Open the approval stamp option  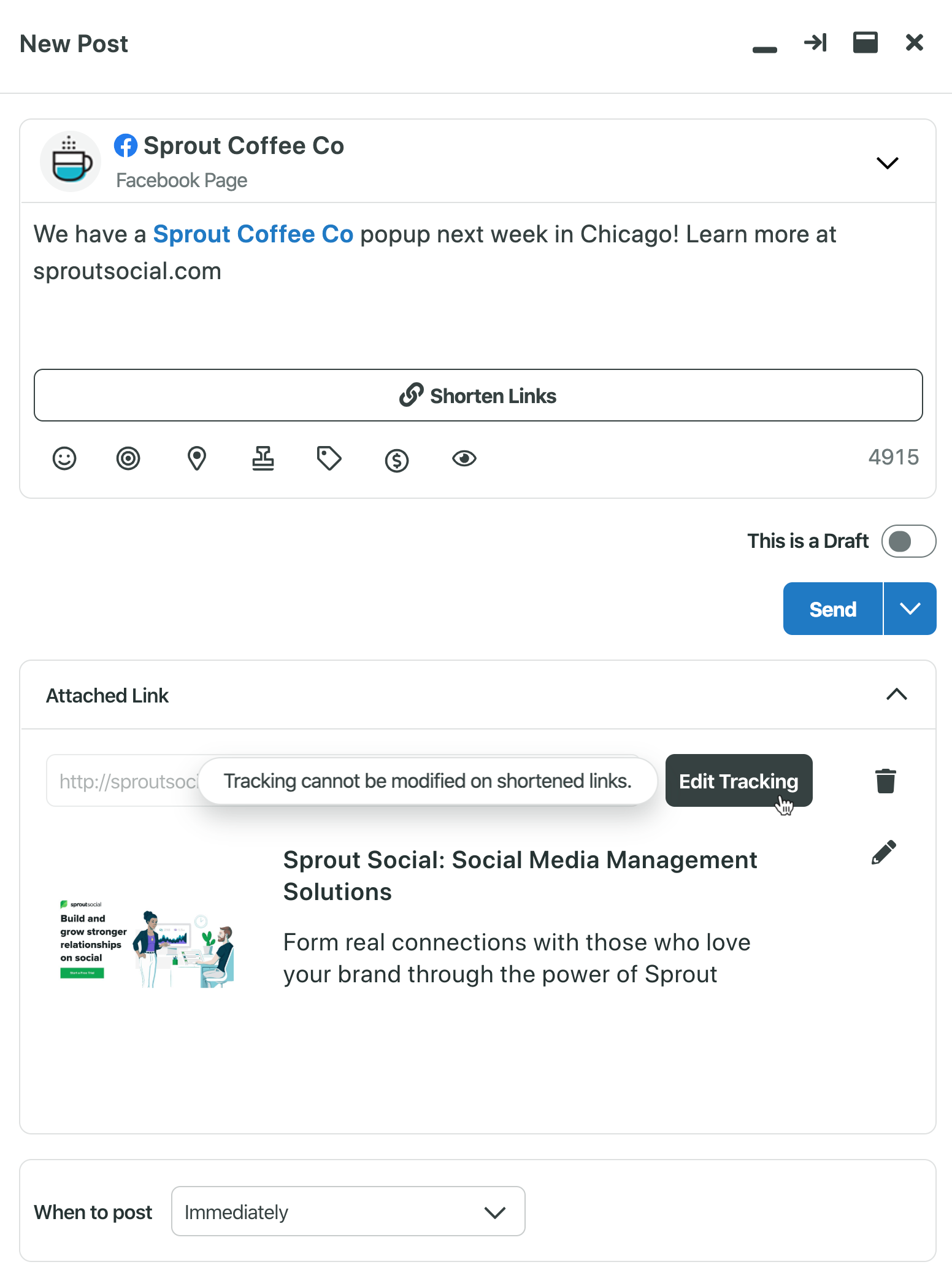click(263, 458)
